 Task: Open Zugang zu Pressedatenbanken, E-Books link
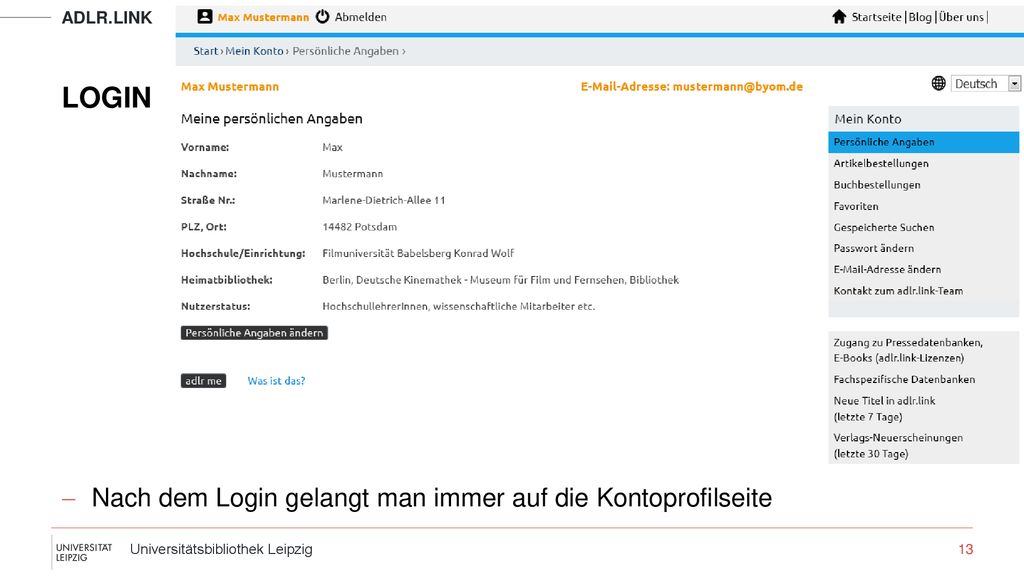pyautogui.click(x=908, y=350)
